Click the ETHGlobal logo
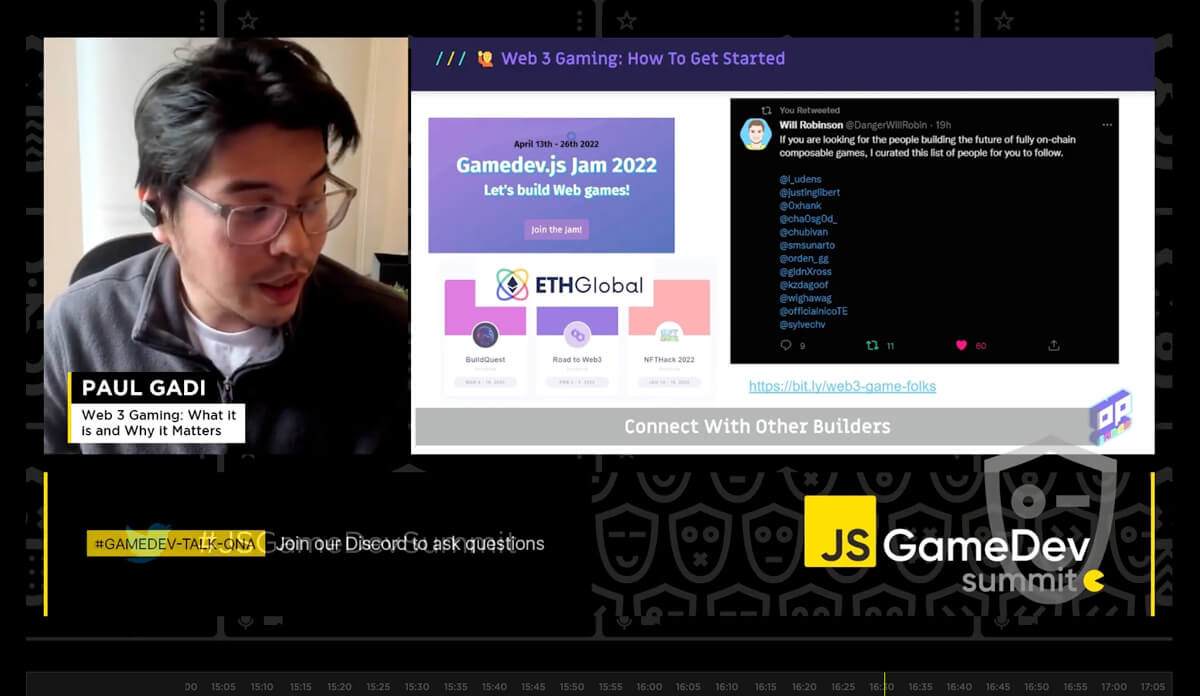 coord(570,285)
